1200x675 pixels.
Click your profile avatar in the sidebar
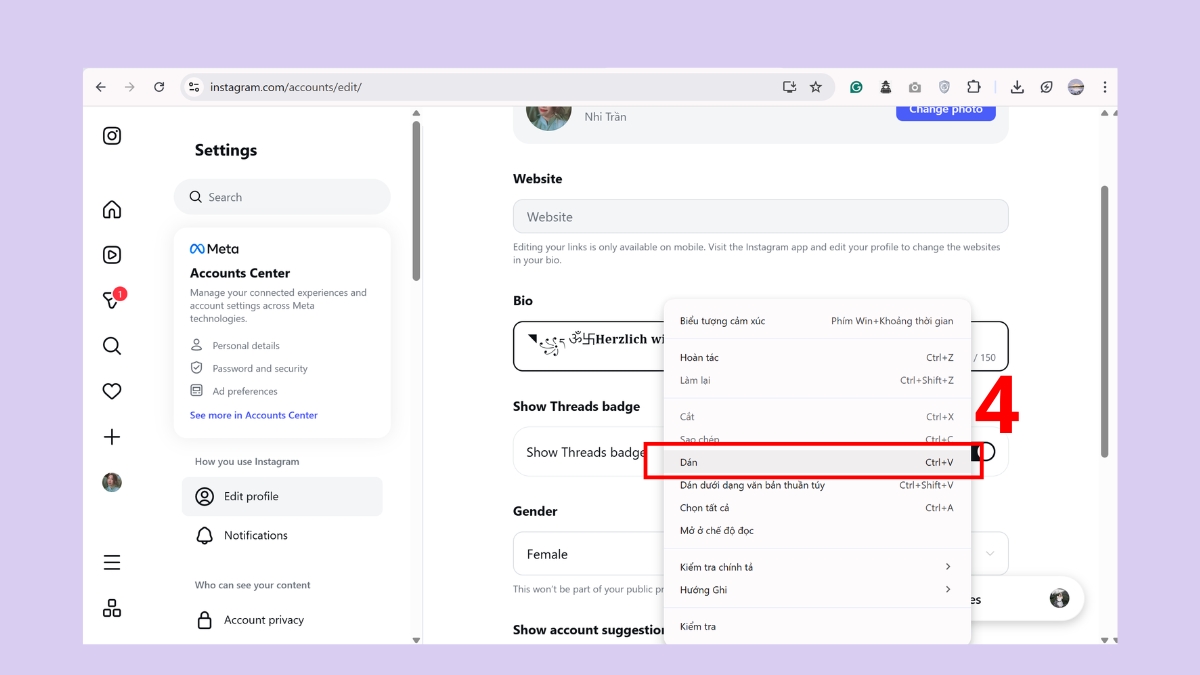(111, 482)
